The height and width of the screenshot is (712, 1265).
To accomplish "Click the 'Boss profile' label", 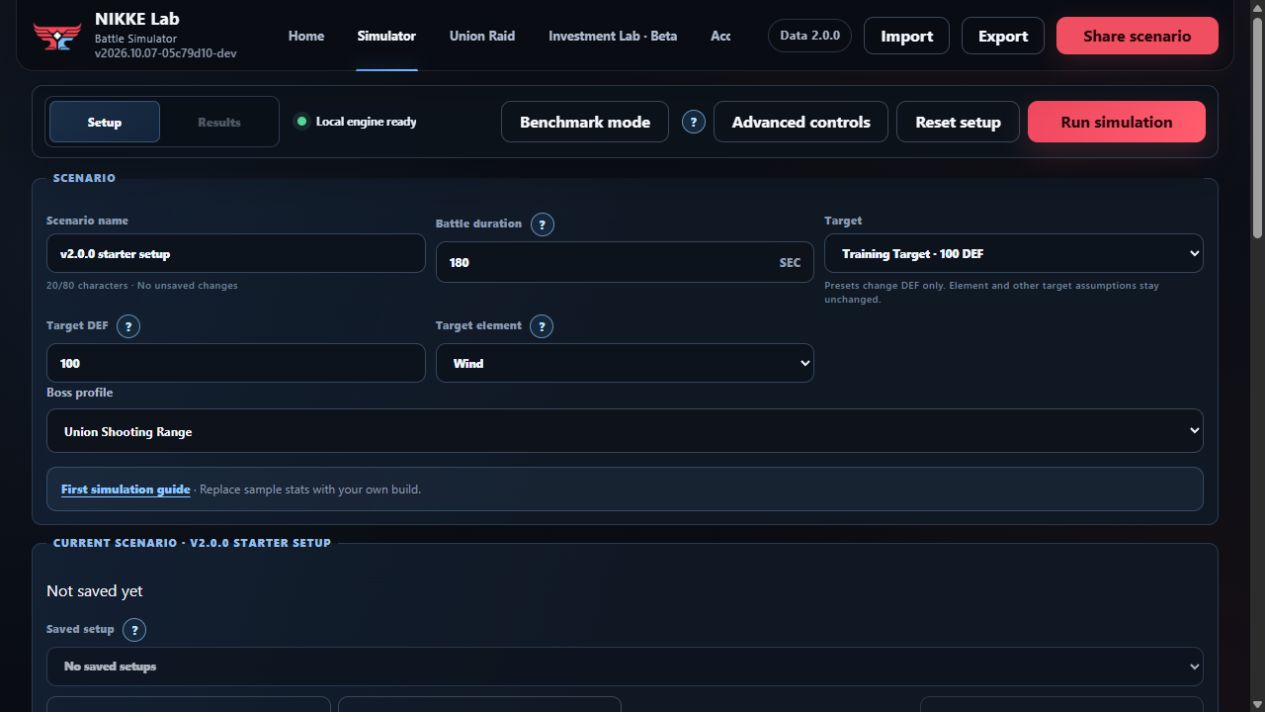I will coord(79,393).
